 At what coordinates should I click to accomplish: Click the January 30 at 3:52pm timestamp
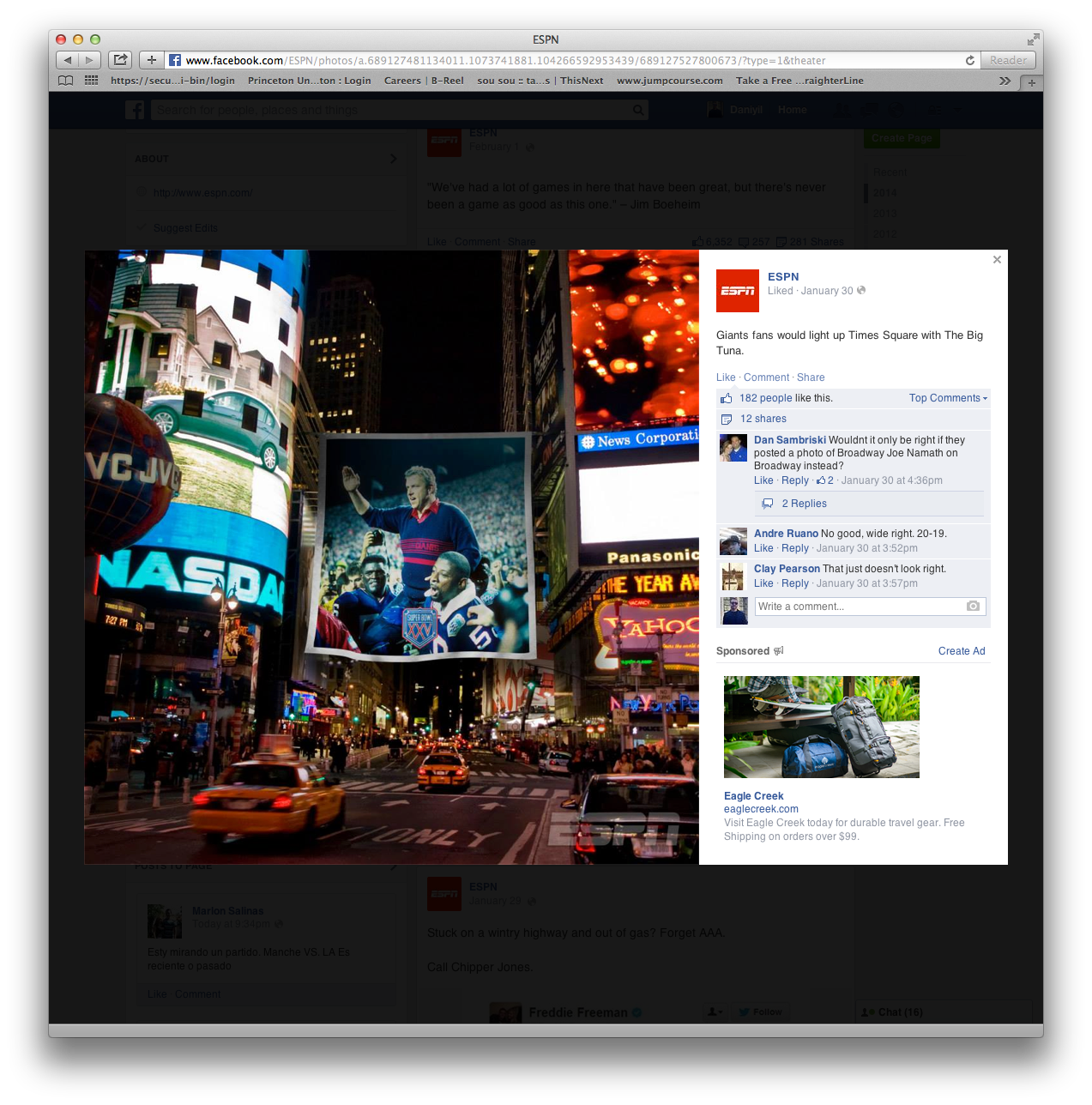coord(867,548)
